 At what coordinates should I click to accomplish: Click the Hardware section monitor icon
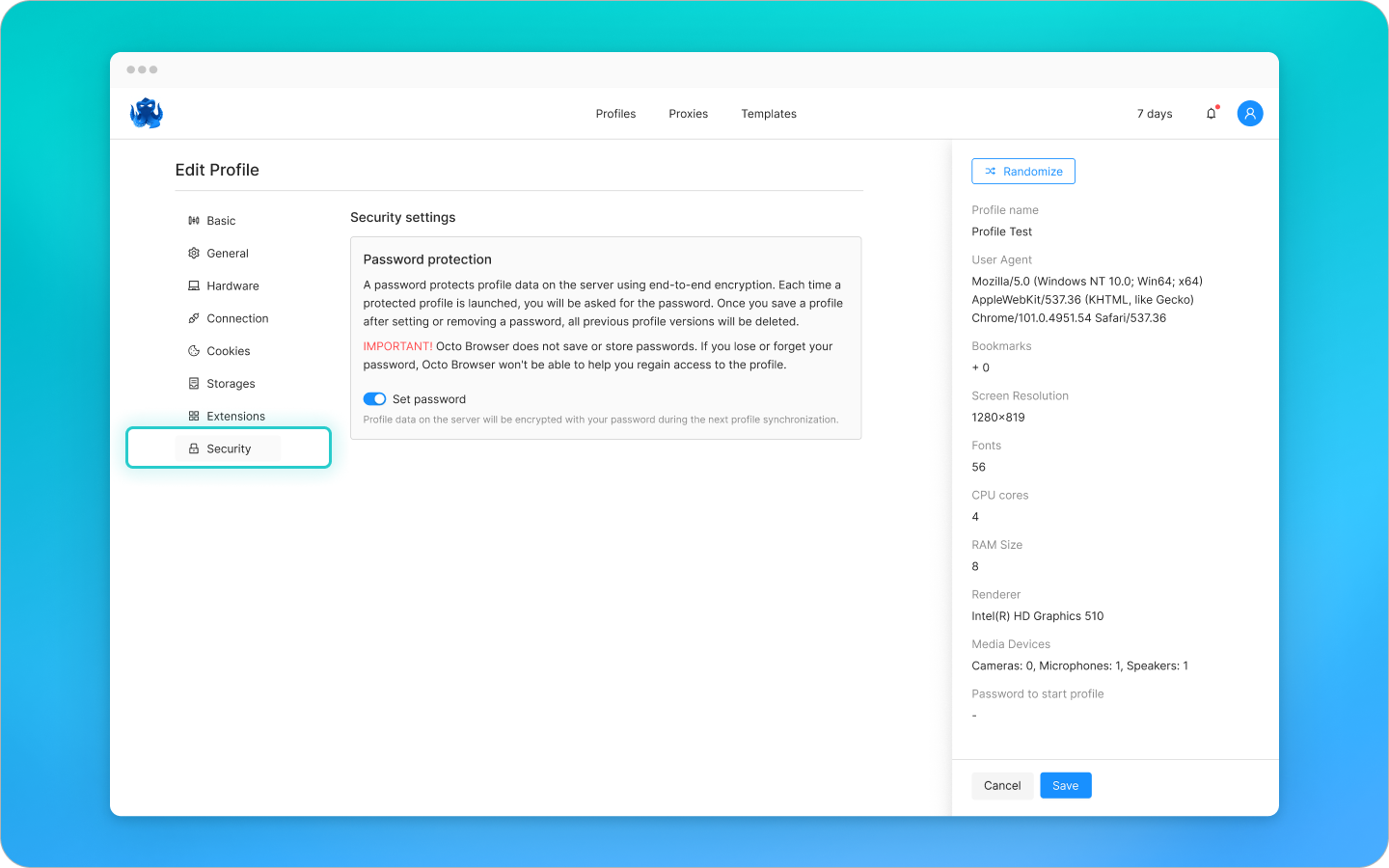click(194, 285)
